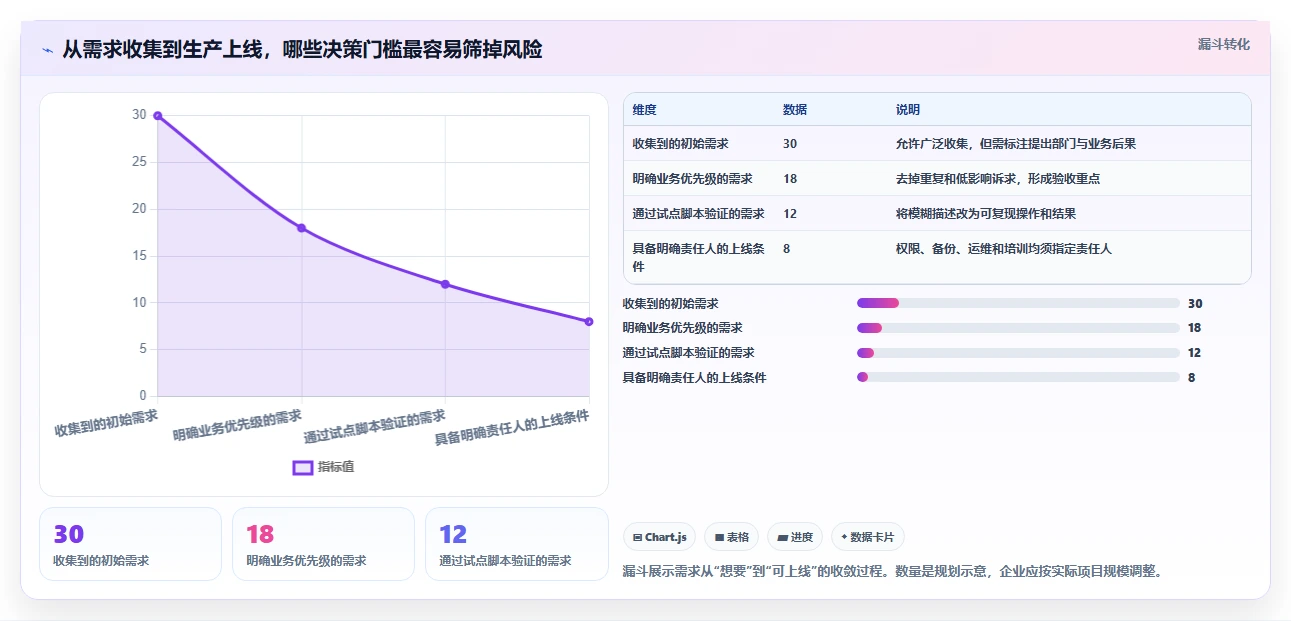Click the main title about 决策门槛
1291x621 pixels.
[302, 49]
